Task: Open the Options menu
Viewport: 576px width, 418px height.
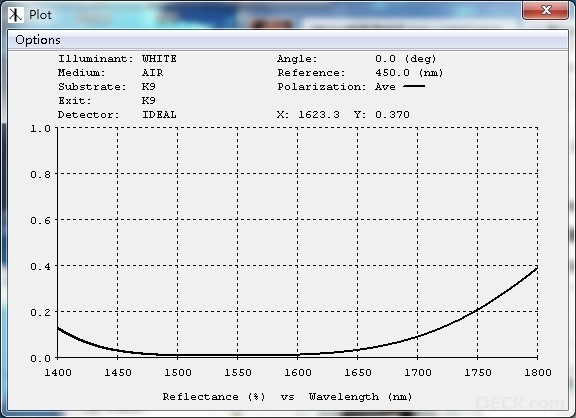Action: coord(38,40)
